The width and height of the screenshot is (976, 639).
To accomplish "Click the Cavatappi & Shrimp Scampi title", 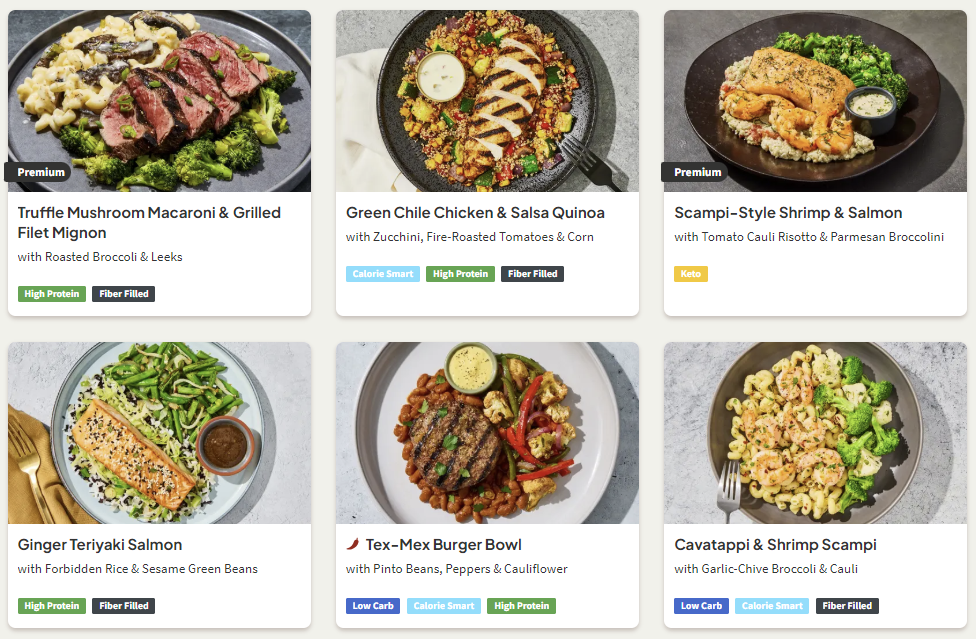I will [x=775, y=545].
